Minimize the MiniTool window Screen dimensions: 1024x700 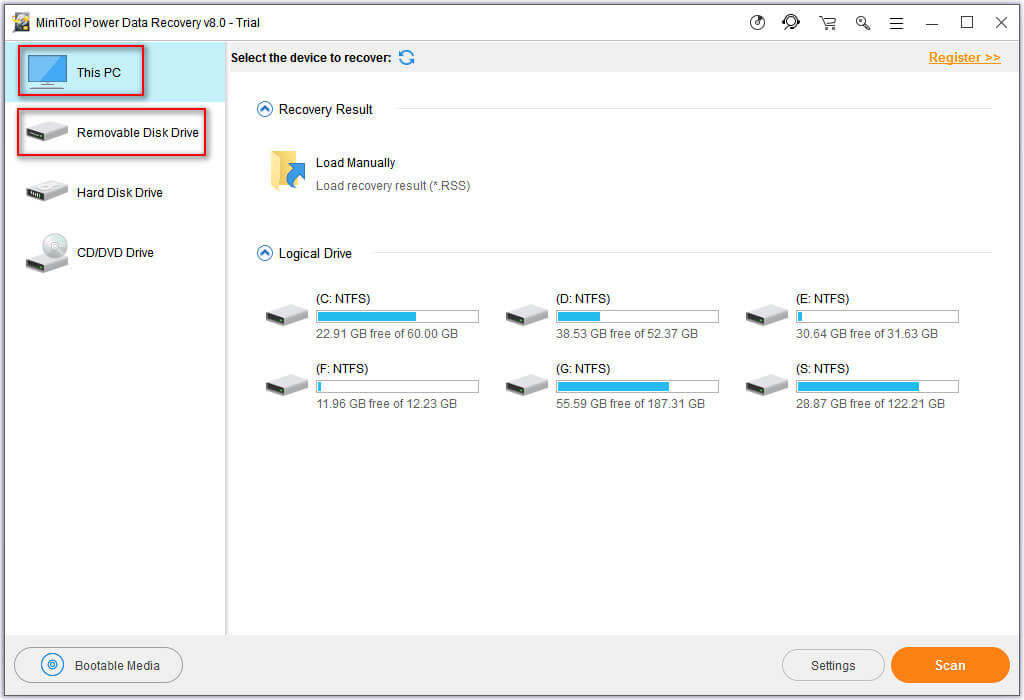(x=932, y=24)
